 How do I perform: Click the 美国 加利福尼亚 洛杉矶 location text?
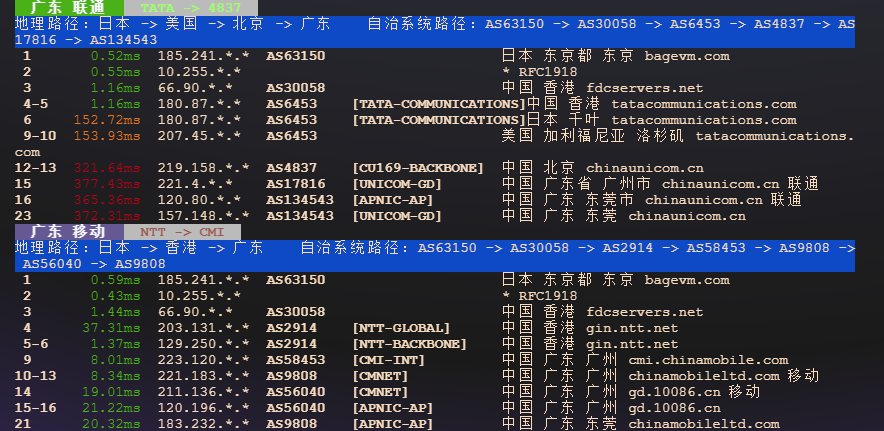click(593, 136)
